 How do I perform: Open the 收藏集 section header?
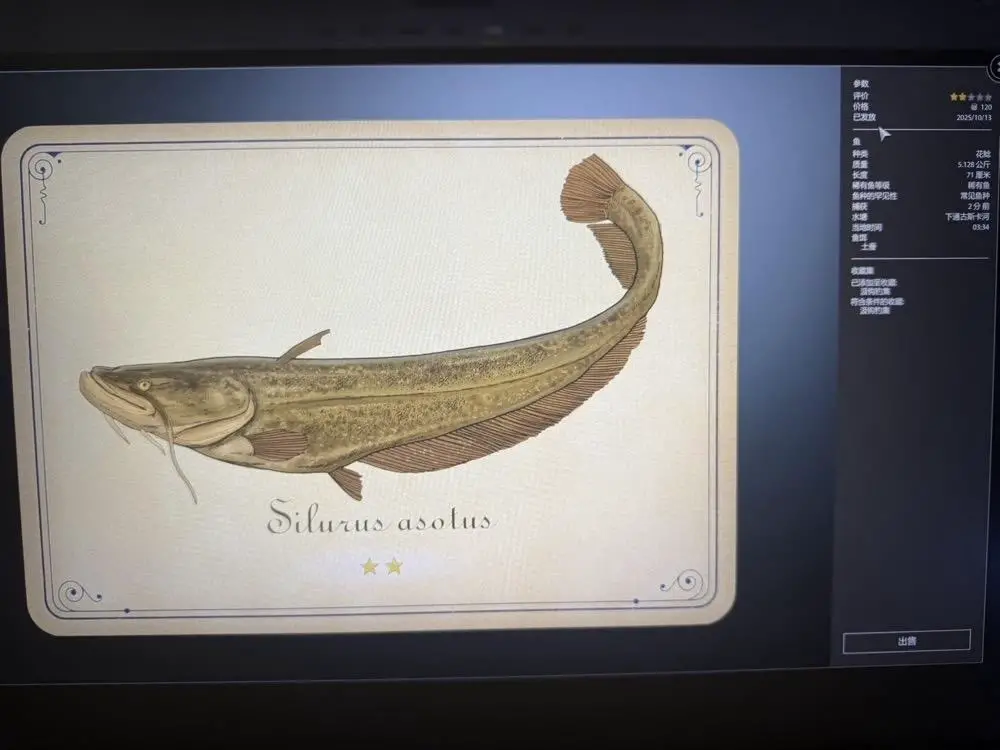[x=862, y=270]
